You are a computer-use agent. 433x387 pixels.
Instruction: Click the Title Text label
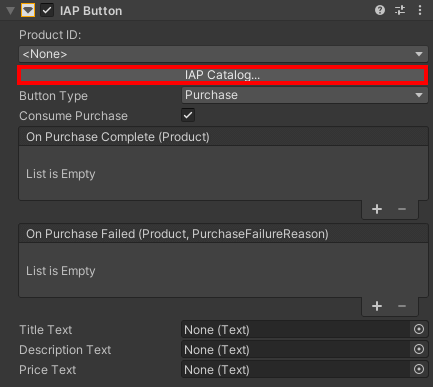pyautogui.click(x=46, y=330)
